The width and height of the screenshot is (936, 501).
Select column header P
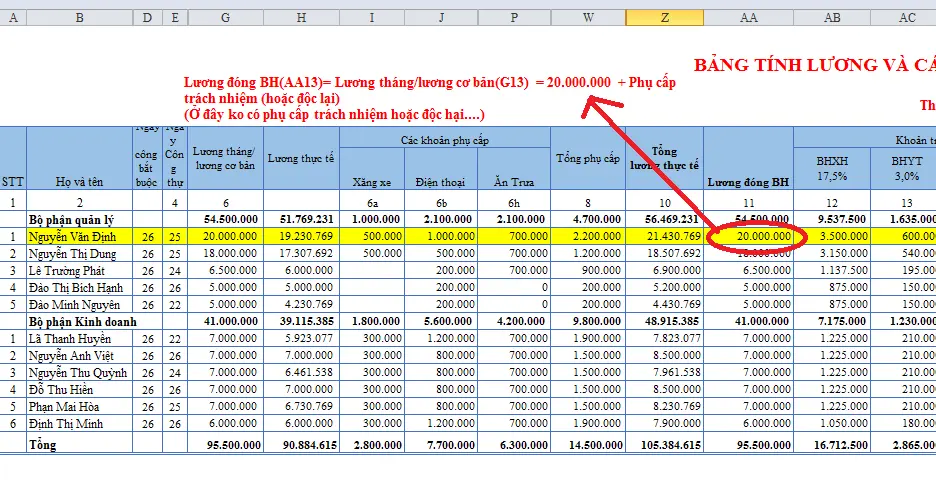coord(514,18)
